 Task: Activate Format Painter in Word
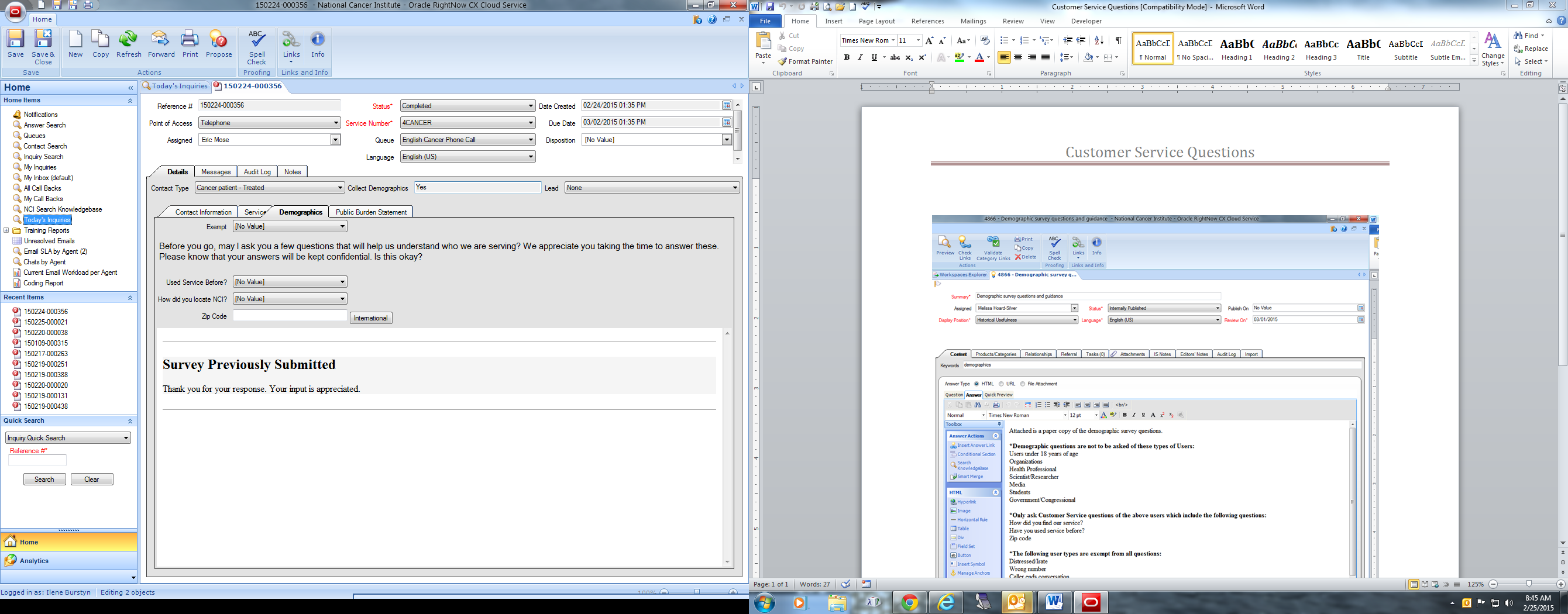pyautogui.click(x=805, y=61)
